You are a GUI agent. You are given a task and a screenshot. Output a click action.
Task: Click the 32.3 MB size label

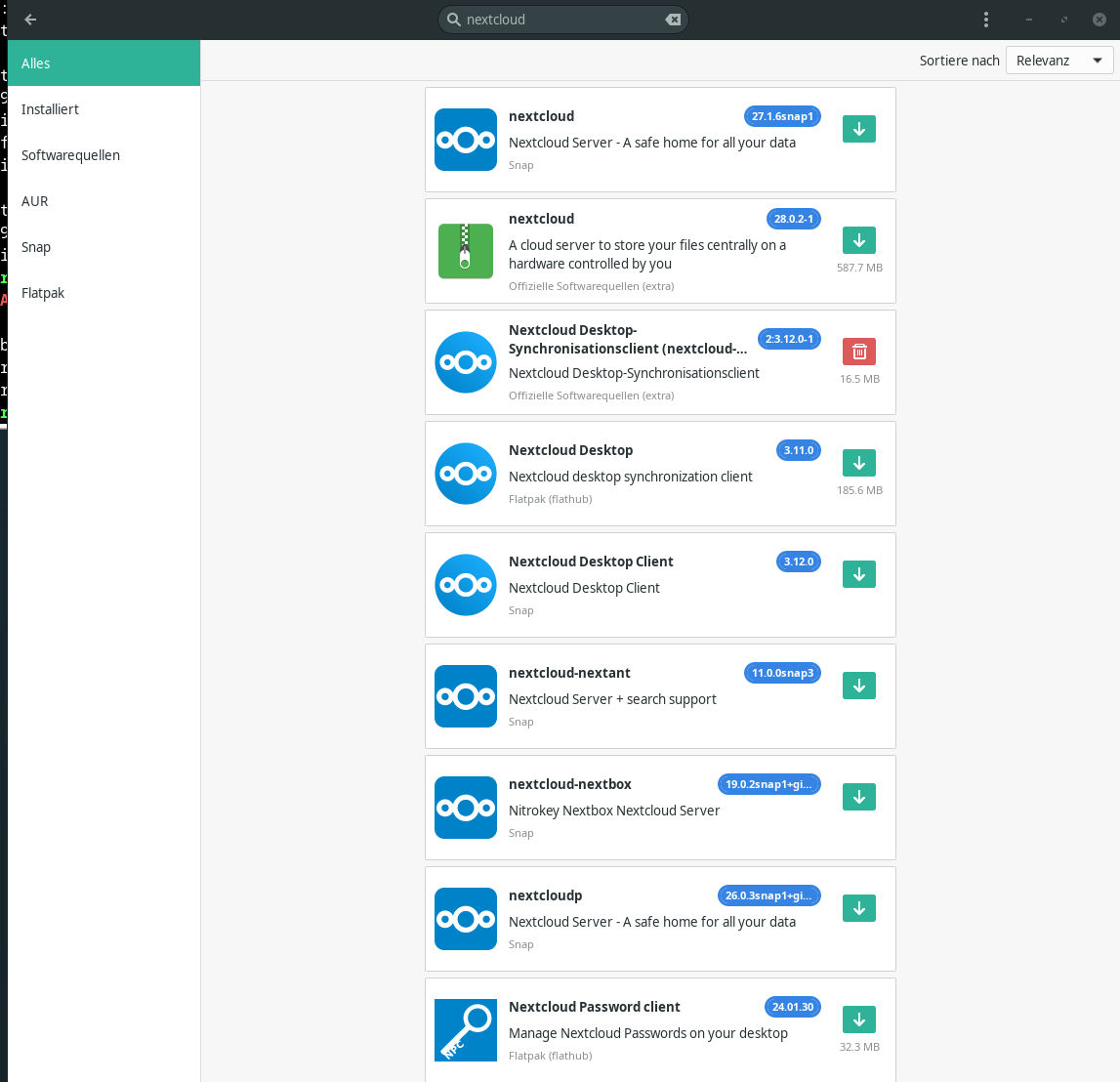859,1047
